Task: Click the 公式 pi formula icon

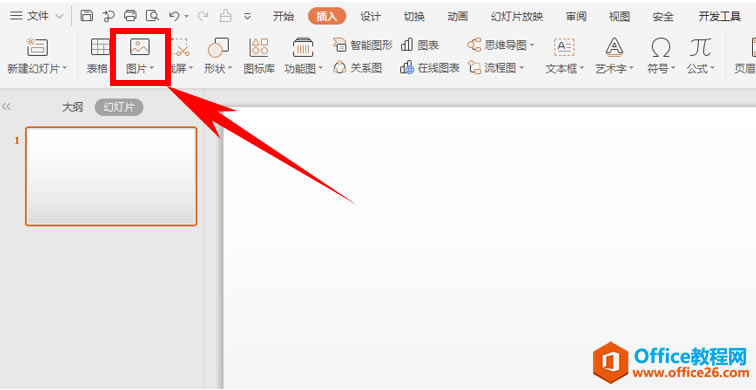Action: click(x=700, y=47)
